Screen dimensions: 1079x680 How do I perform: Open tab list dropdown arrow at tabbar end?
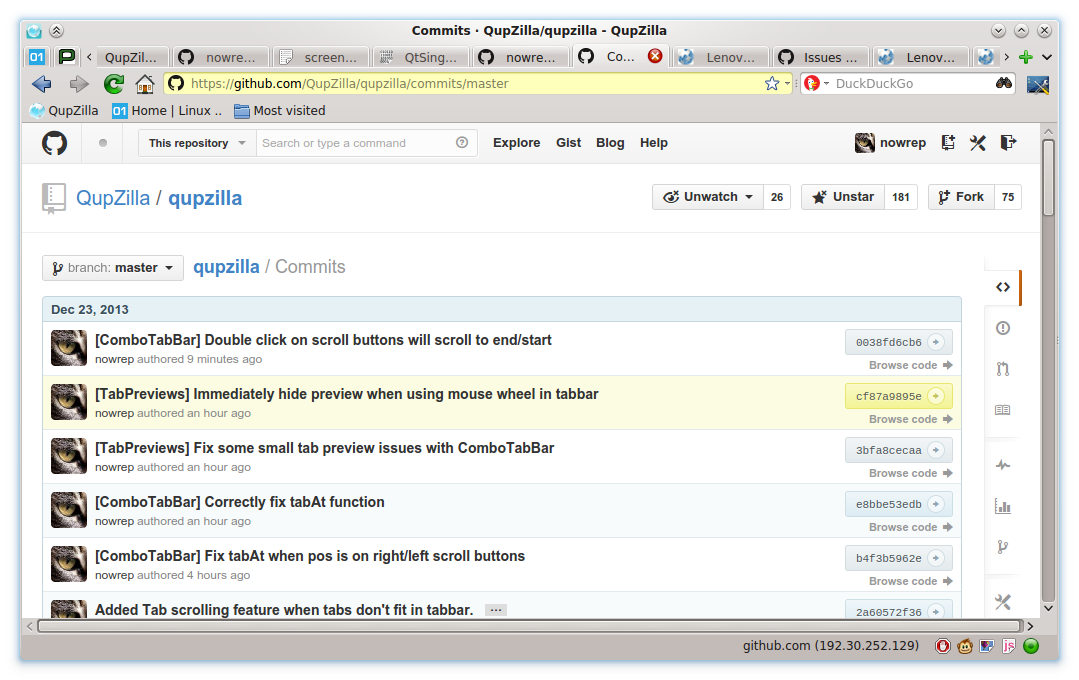[x=1047, y=57]
